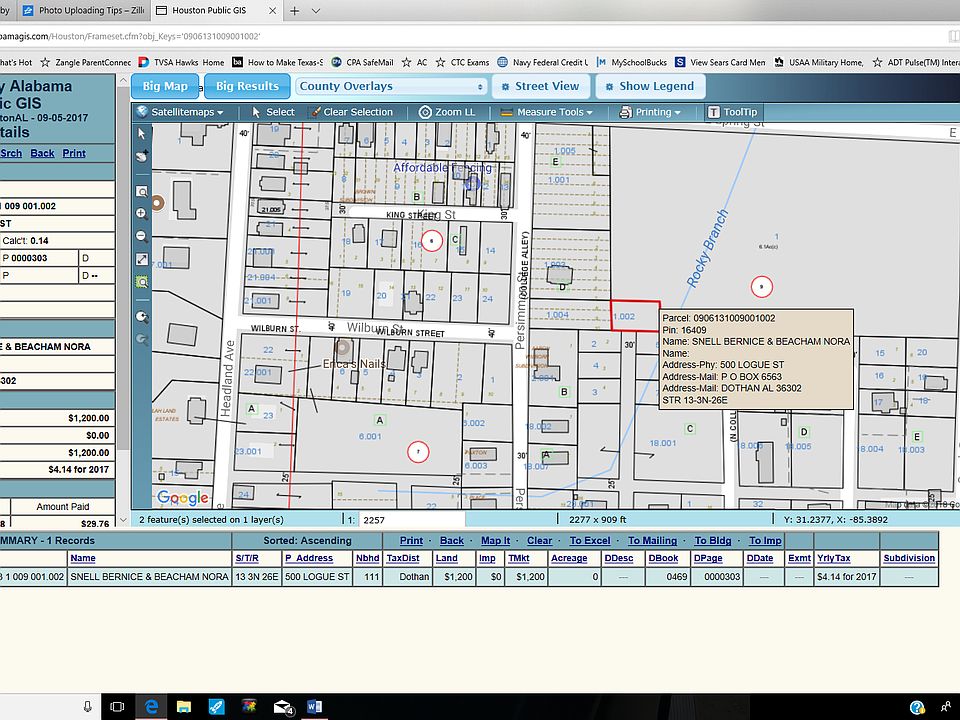
Task: Click the Print link in details panel
Action: click(74, 153)
